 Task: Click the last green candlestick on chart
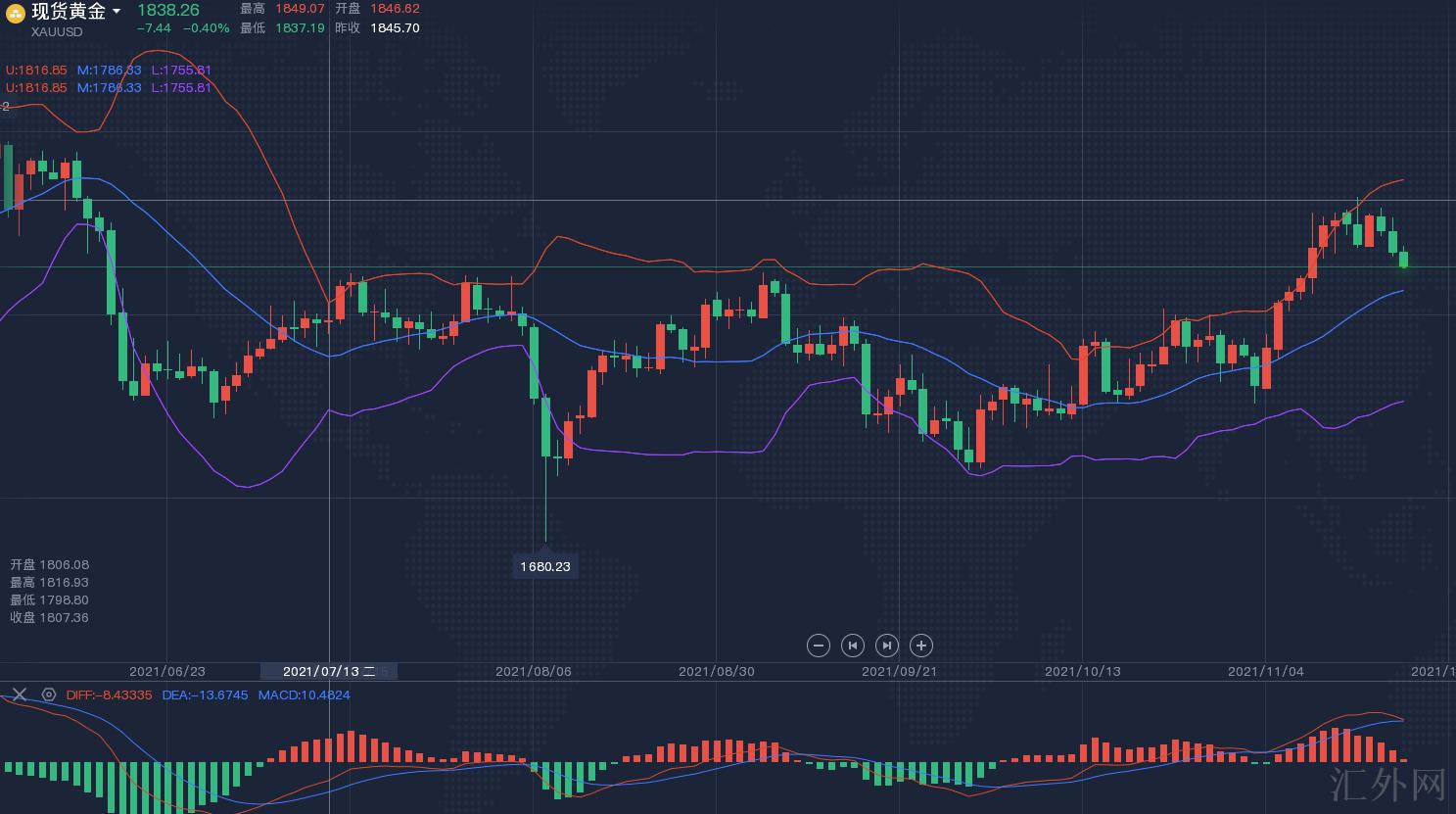coord(1403,259)
